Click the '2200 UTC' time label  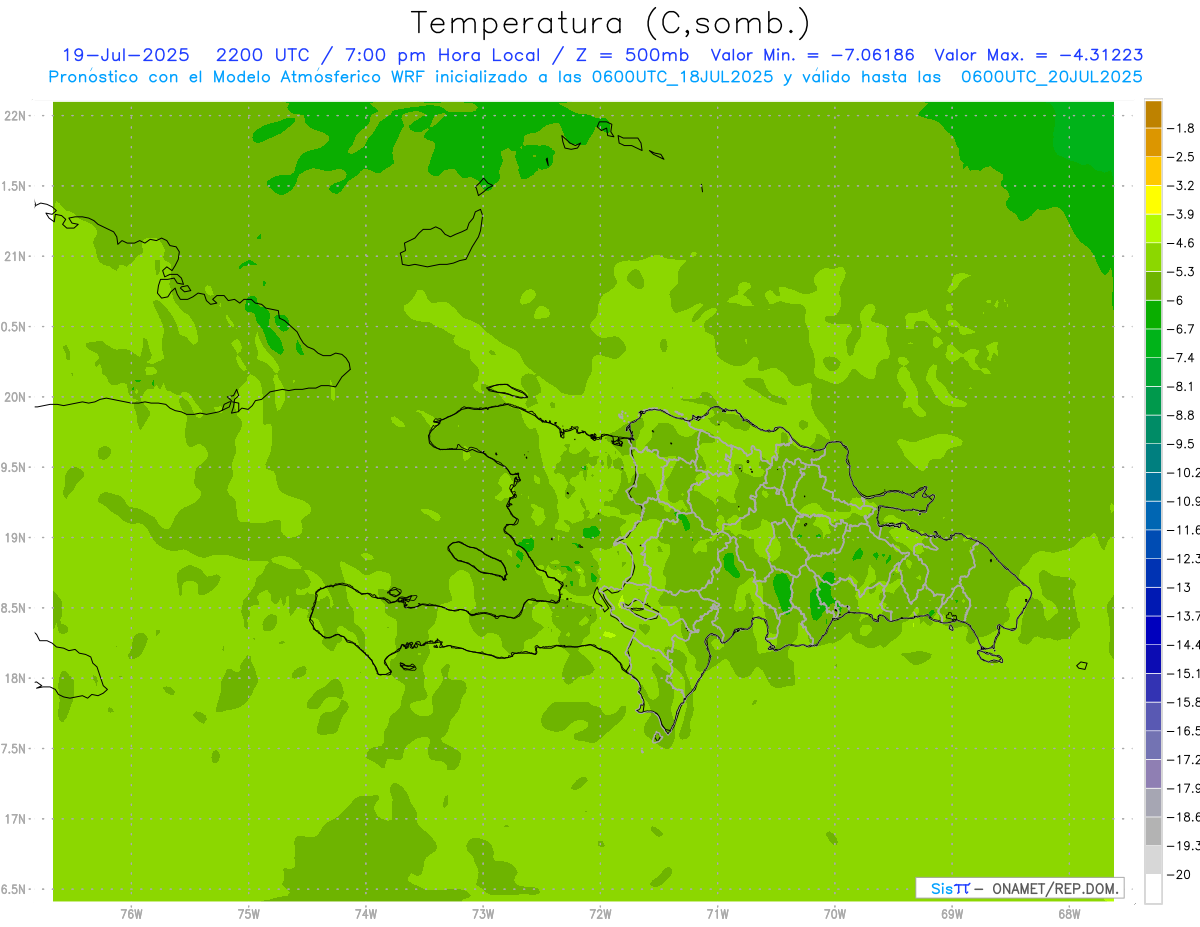(263, 55)
